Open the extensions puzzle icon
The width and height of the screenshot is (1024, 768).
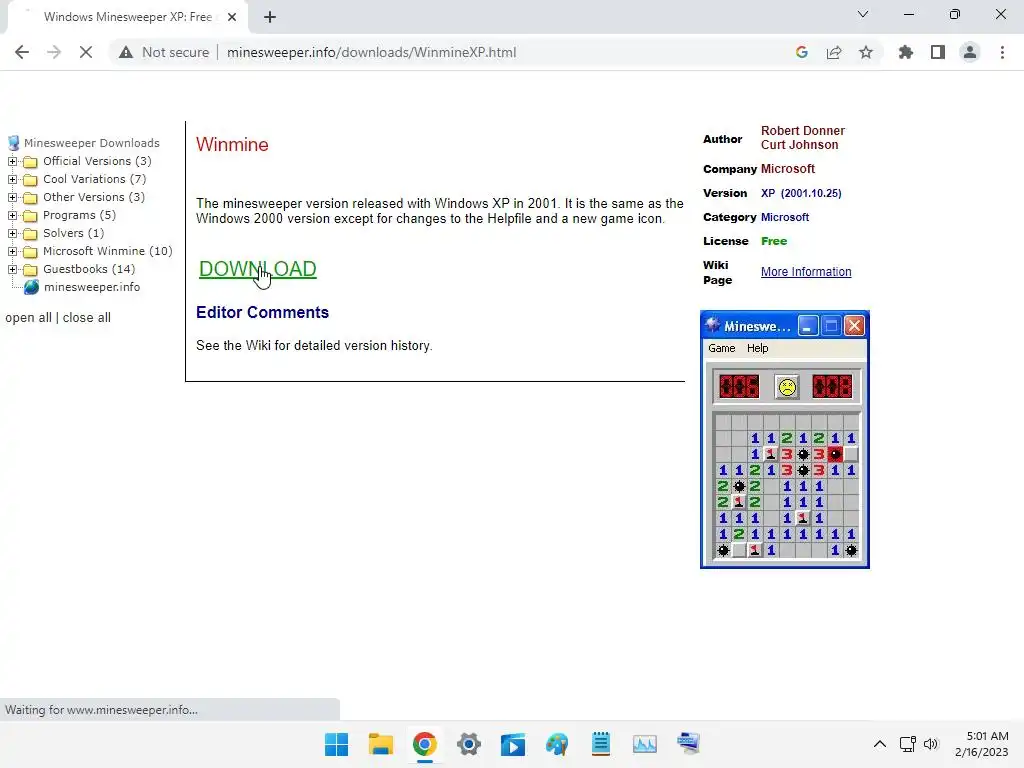(906, 52)
